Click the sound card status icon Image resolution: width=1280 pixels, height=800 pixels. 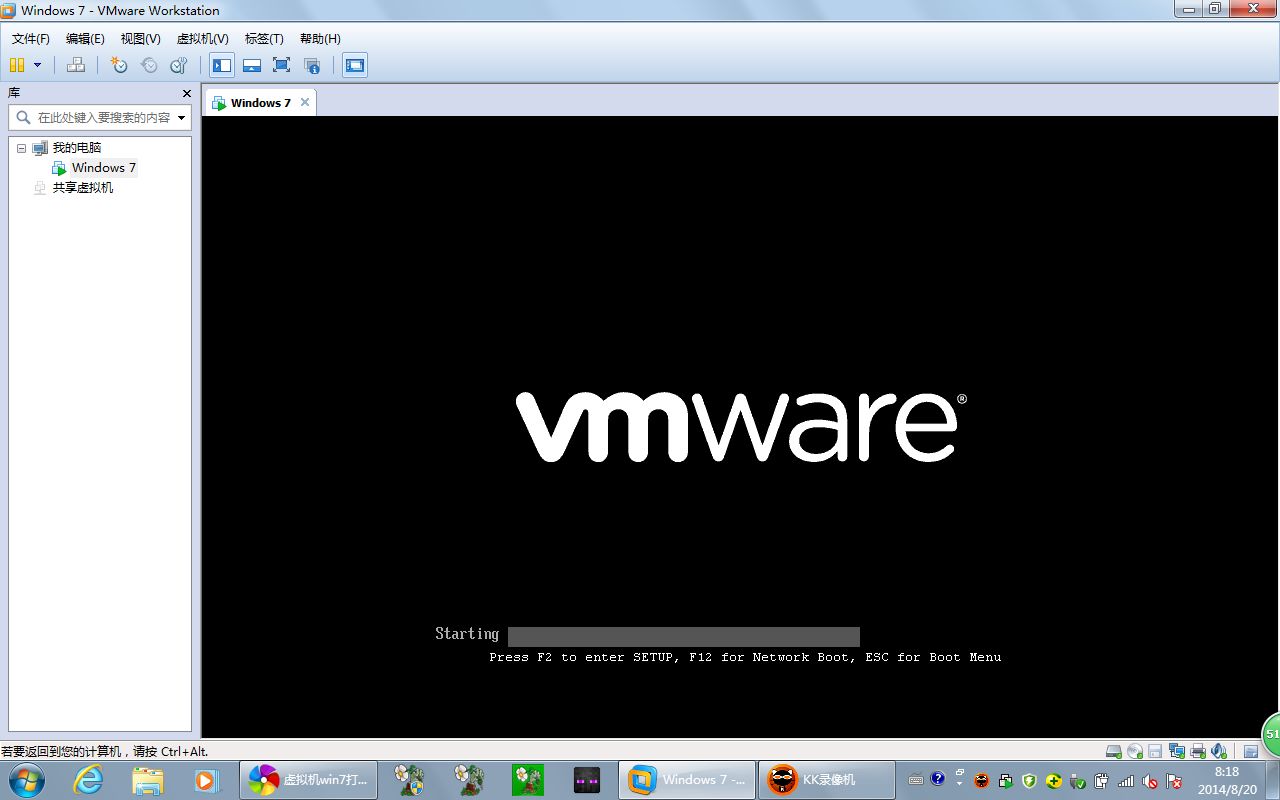click(x=1218, y=751)
